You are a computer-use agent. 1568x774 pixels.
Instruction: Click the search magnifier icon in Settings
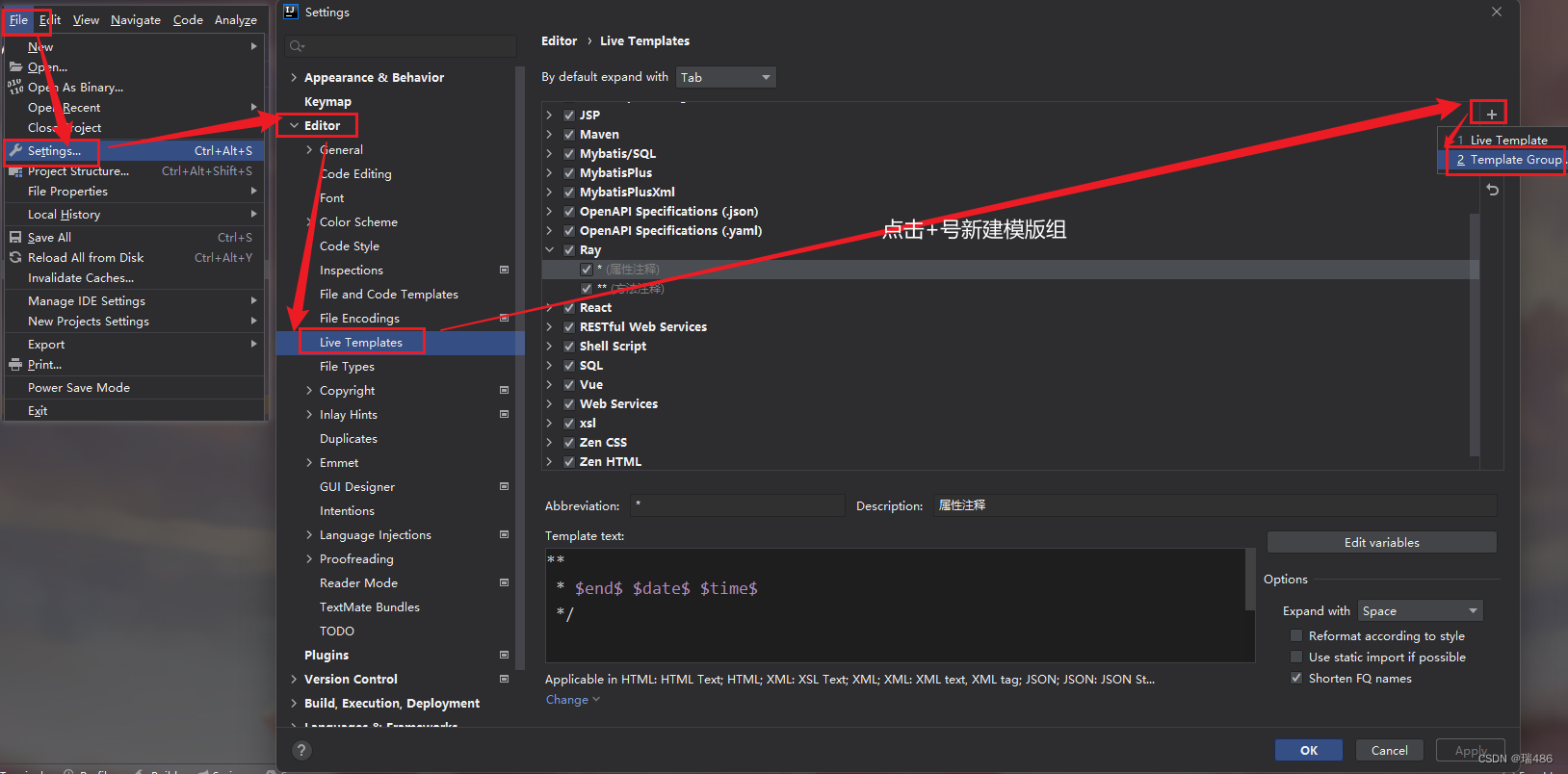(x=297, y=46)
